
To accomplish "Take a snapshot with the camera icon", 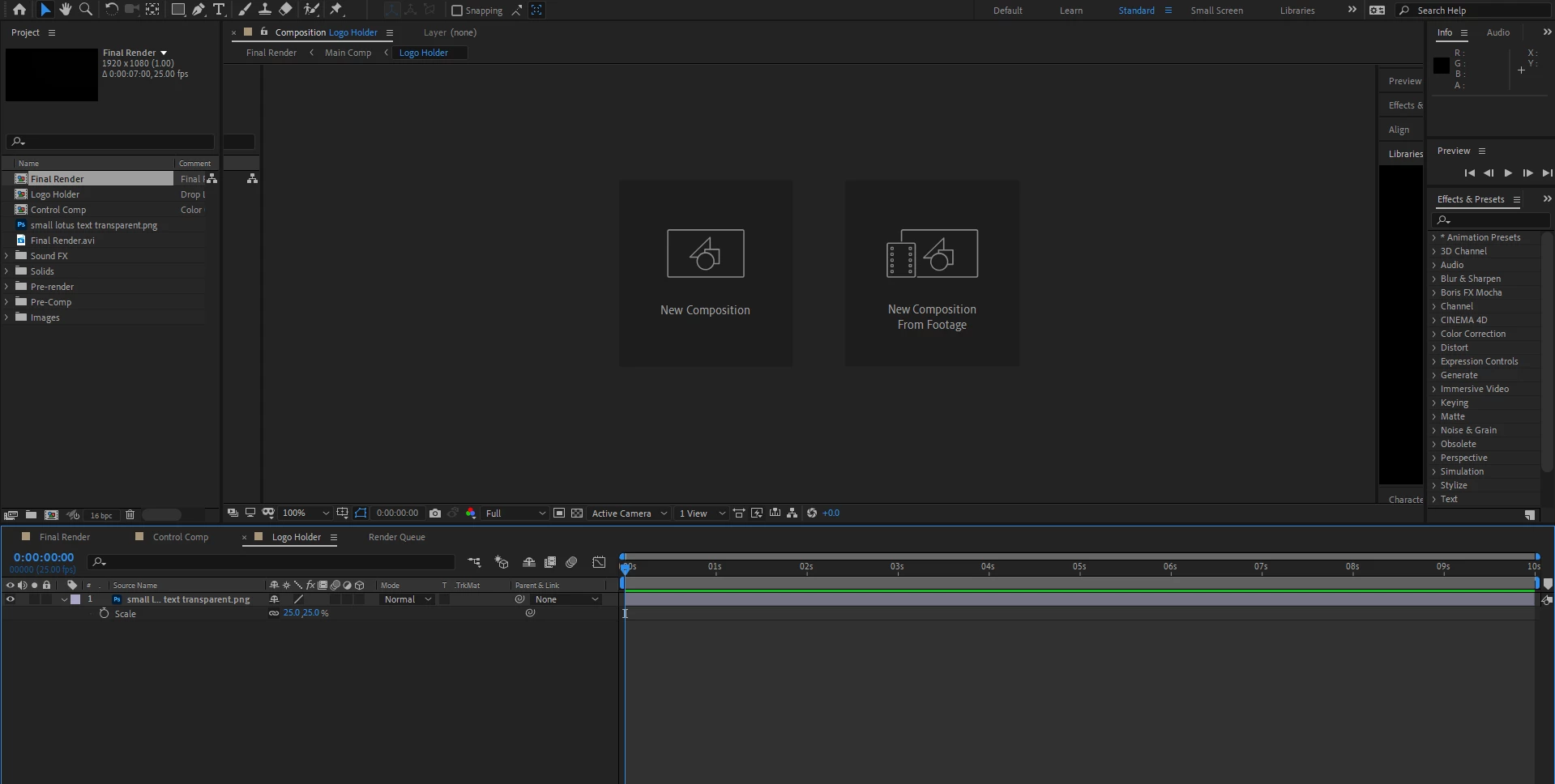I will pyautogui.click(x=435, y=513).
